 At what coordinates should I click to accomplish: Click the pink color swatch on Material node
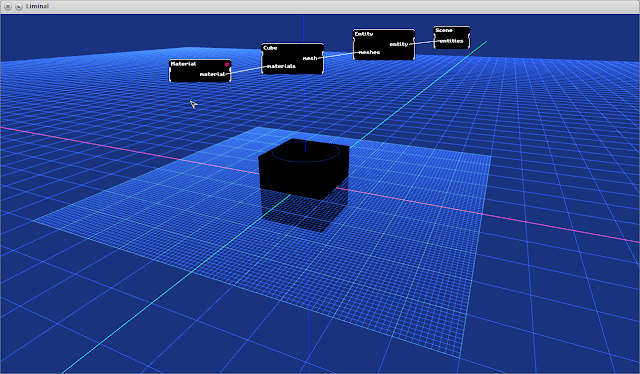(227, 64)
